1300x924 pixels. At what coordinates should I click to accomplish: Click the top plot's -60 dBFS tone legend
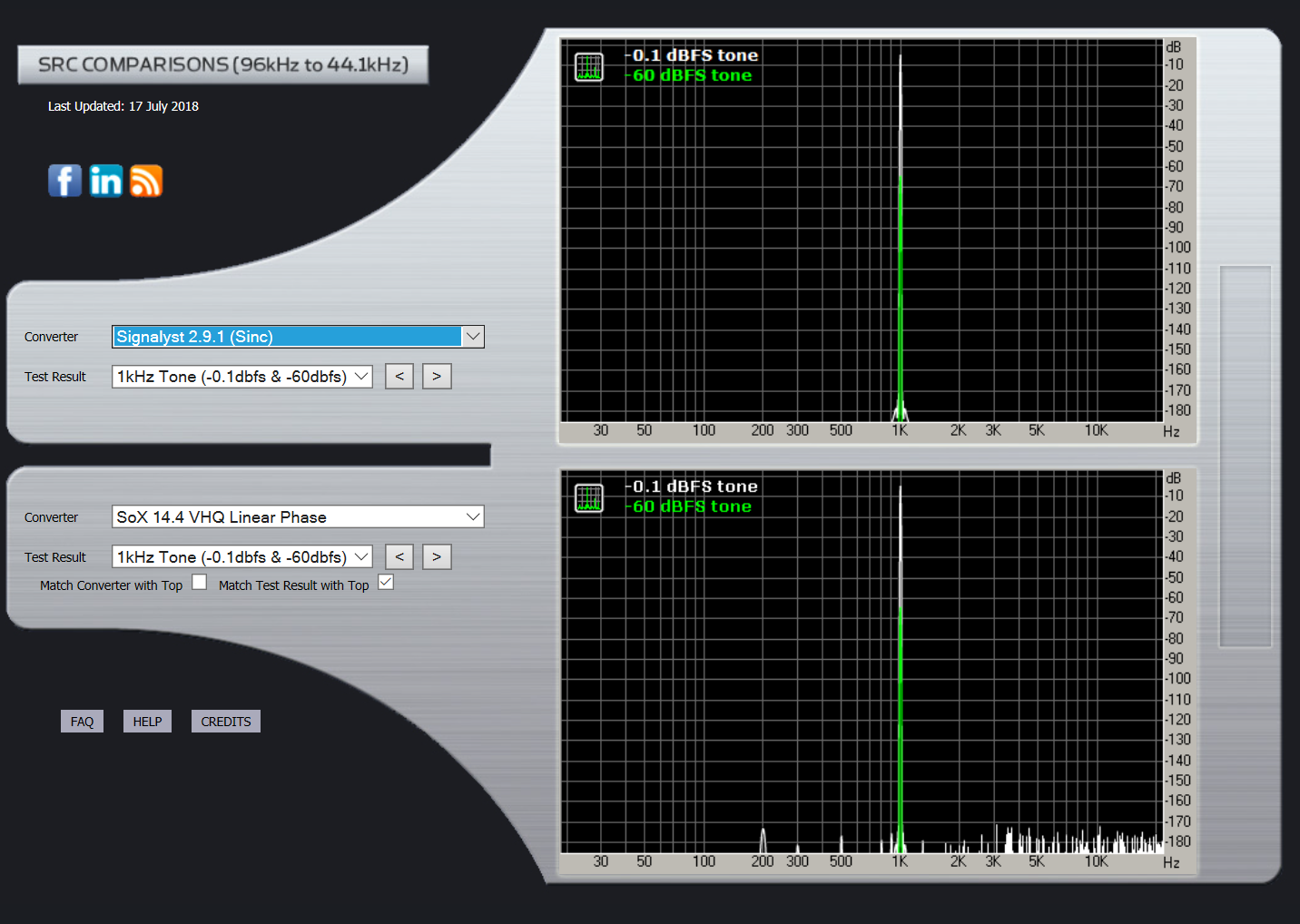click(689, 75)
